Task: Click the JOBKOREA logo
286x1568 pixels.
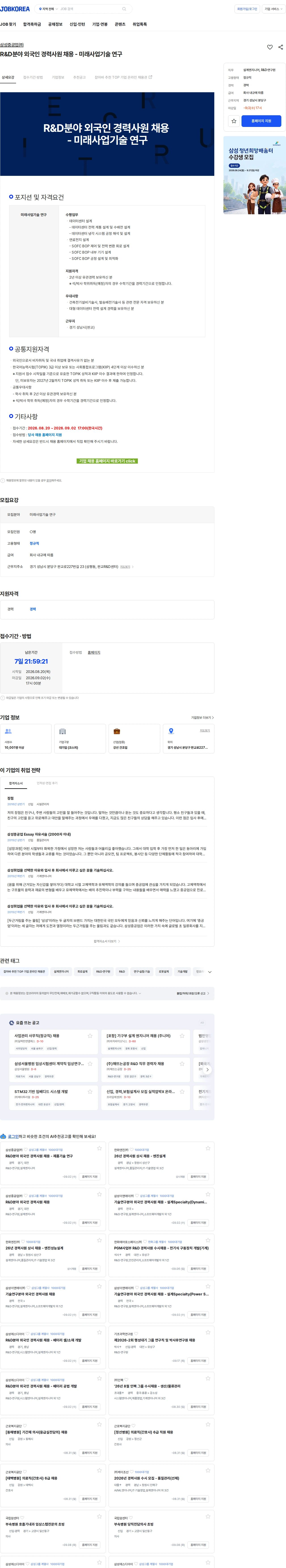Action: tap(15, 9)
